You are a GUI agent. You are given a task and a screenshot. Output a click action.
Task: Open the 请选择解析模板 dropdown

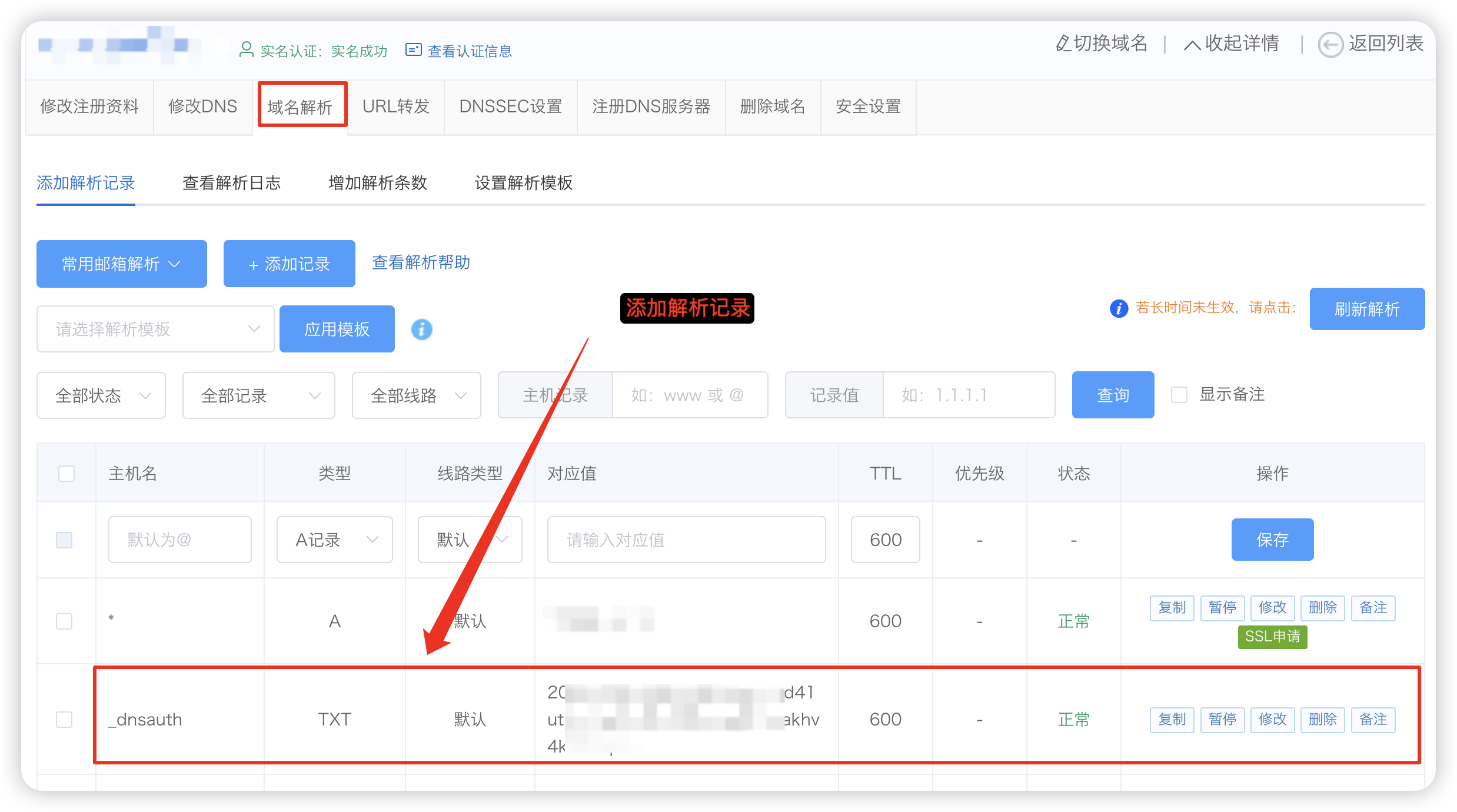(155, 329)
